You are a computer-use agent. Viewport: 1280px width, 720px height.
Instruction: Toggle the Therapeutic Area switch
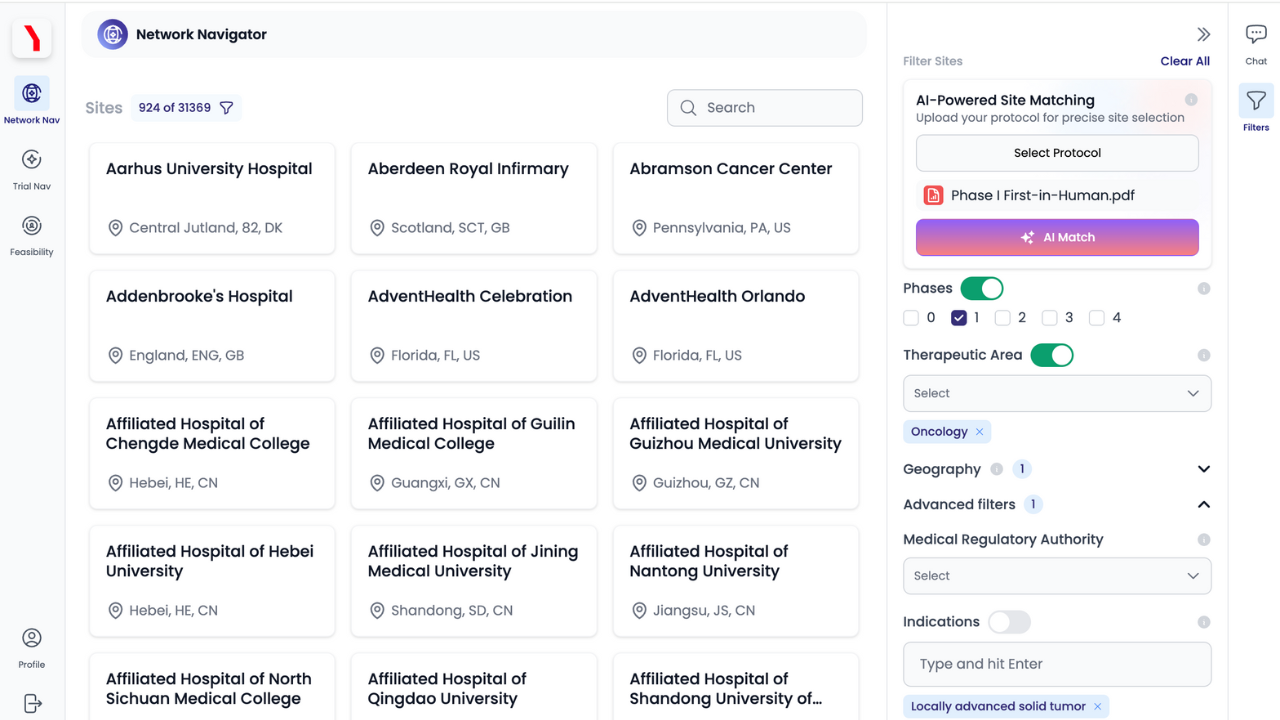(1052, 355)
